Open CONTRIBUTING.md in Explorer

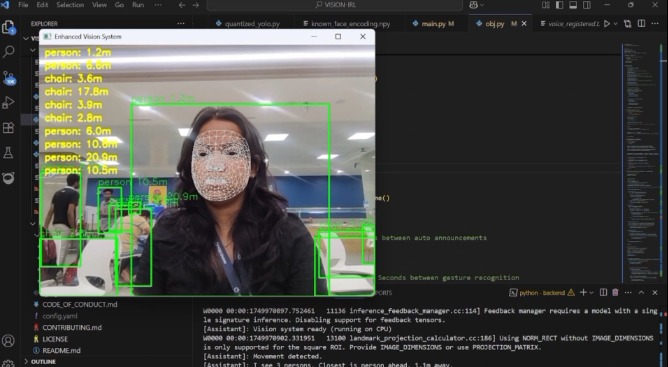pyautogui.click(x=72, y=327)
